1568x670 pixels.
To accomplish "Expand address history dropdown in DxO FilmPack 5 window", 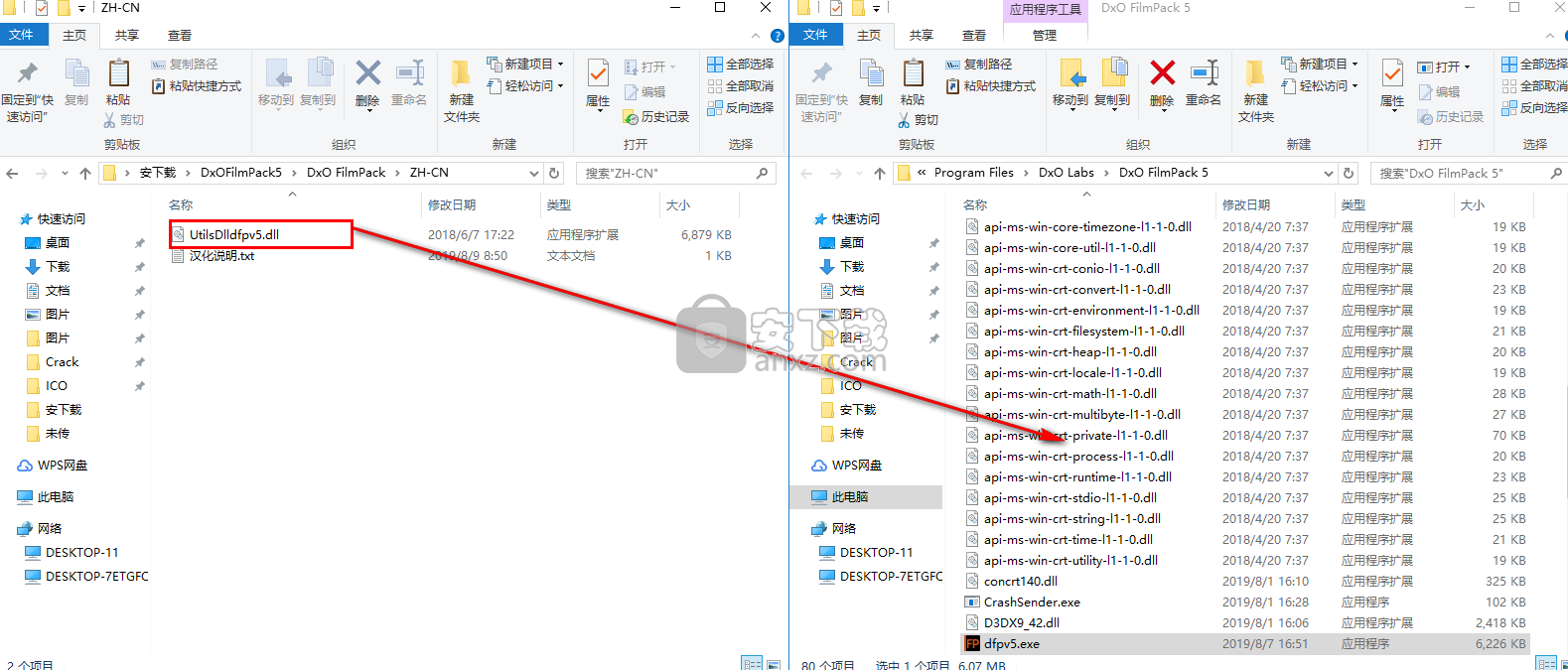I will (x=1329, y=173).
